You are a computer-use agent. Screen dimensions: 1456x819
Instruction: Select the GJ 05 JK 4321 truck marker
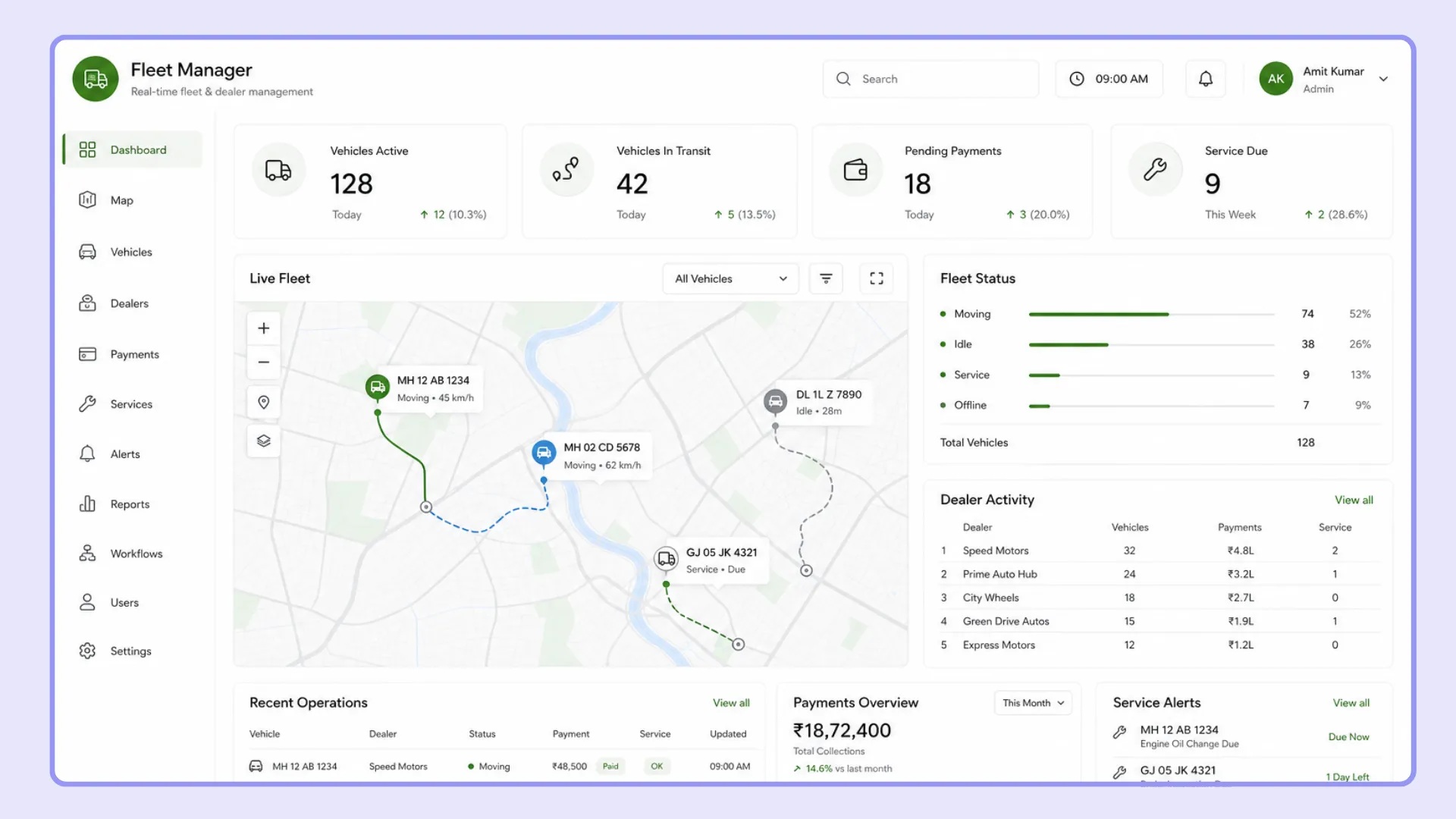pos(666,559)
